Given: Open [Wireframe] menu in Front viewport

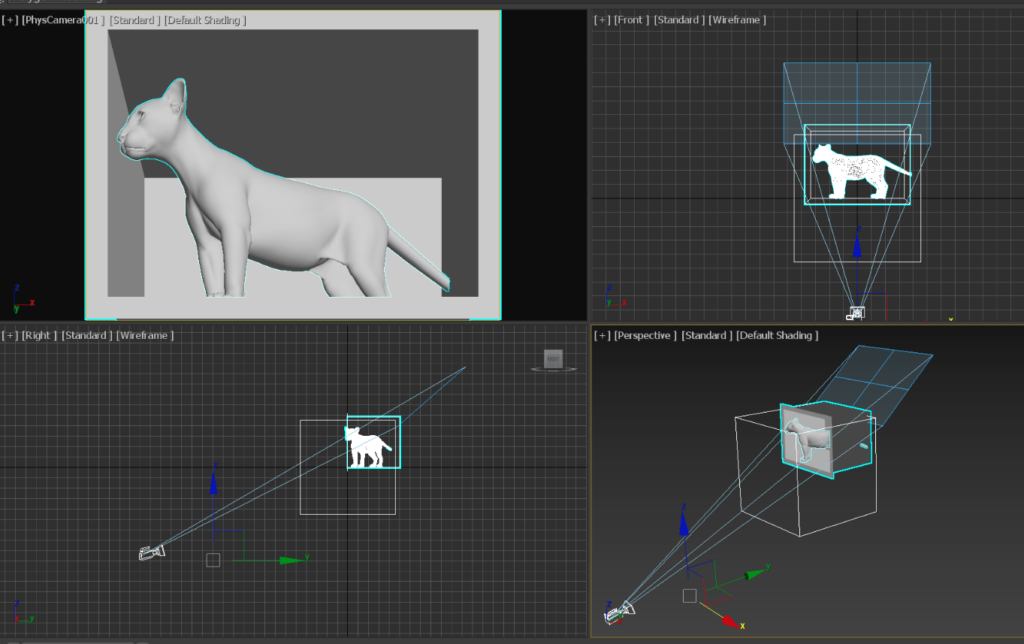Looking at the screenshot, I should pos(737,20).
